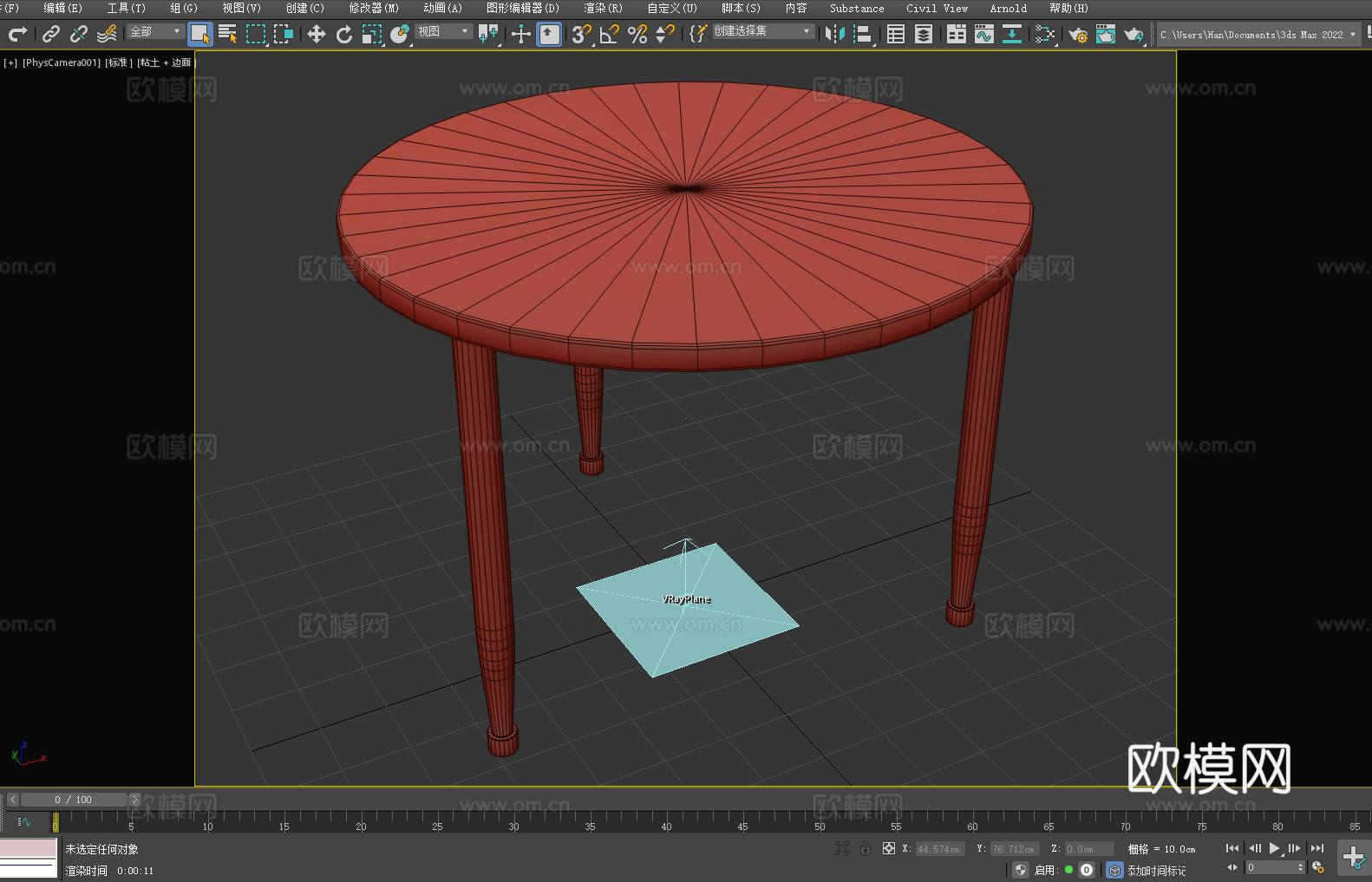This screenshot has height=882, width=1372.
Task: Toggle Window/Crossing selection mode
Action: (x=284, y=34)
